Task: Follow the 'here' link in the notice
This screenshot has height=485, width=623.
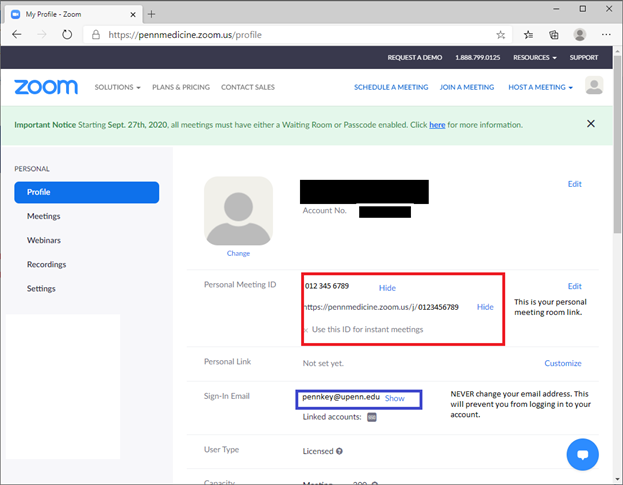Action: 437,125
